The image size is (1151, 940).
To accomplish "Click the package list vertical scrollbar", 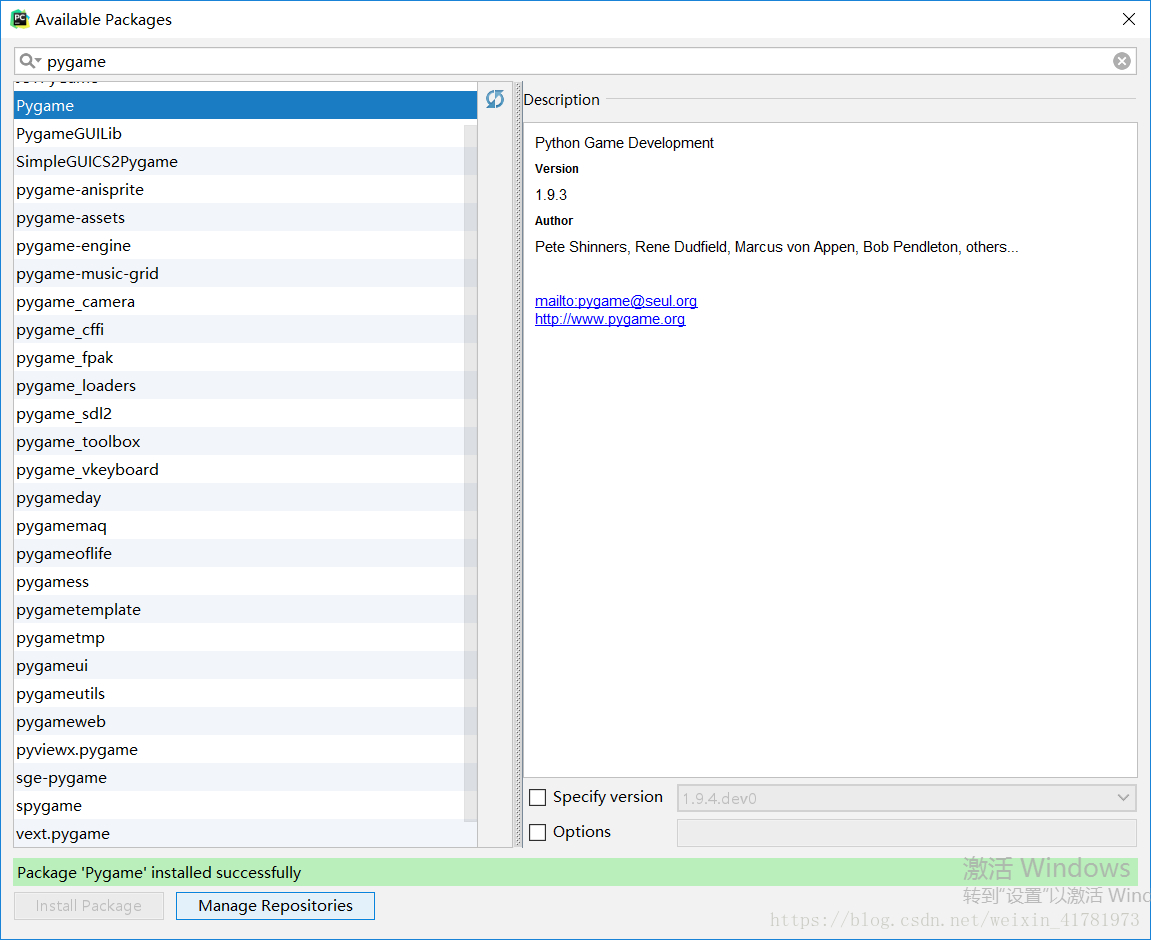I will coord(471,473).
